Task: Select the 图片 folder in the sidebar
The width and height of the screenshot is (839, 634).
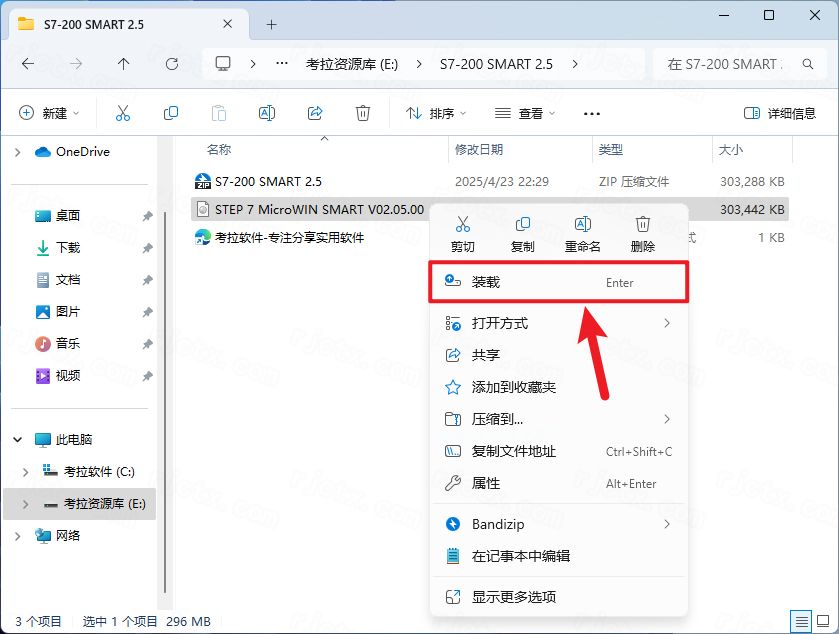Action: 70,311
